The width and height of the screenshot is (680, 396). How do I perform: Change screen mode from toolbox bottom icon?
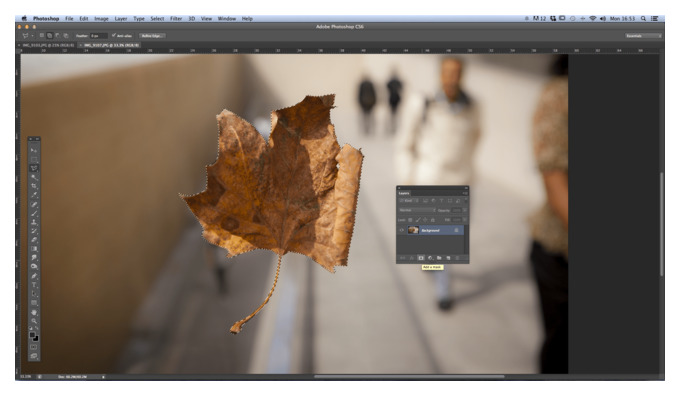click(x=33, y=356)
